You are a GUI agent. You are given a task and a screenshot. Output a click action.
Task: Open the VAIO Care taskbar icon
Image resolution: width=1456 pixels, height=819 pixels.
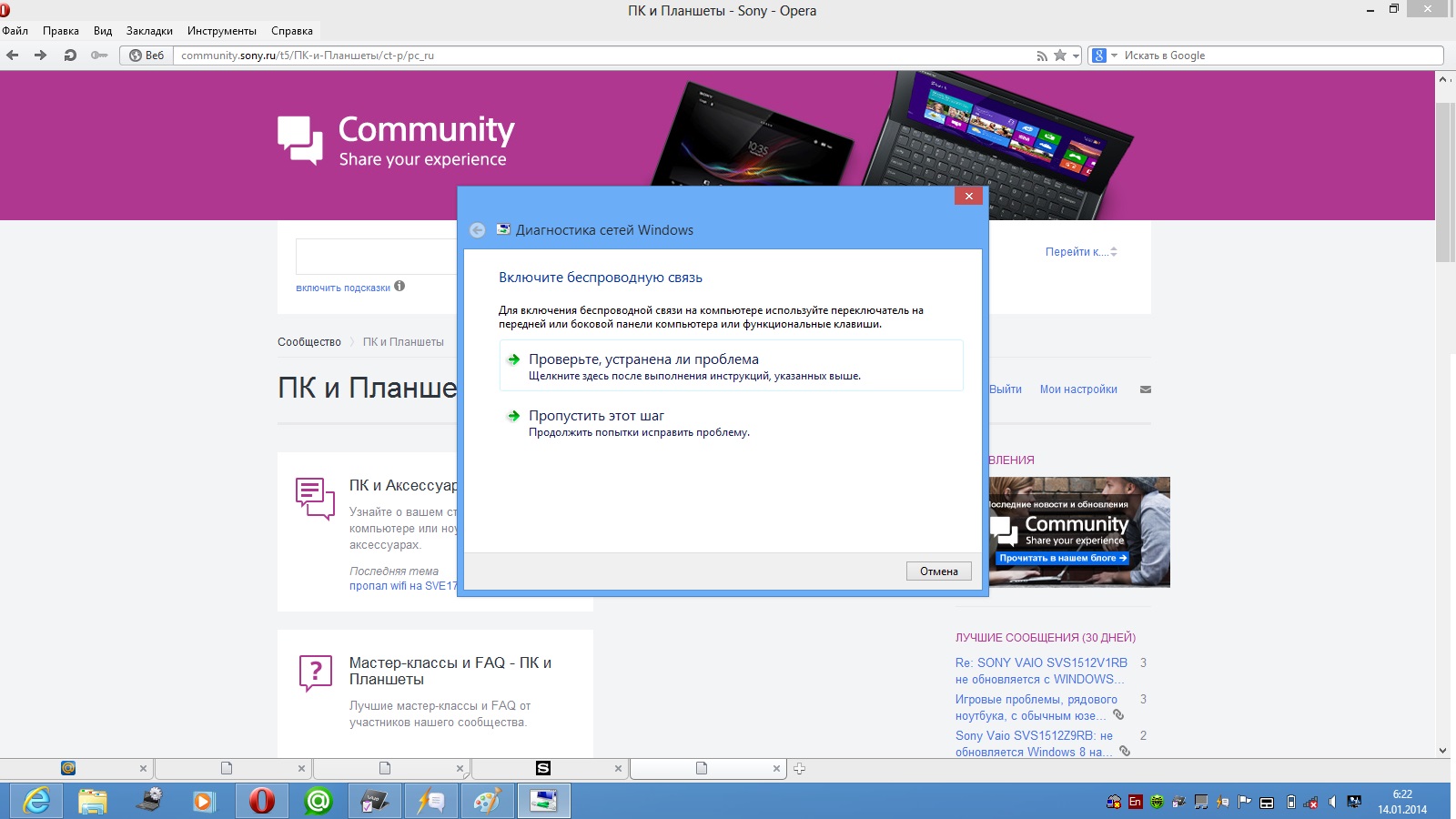(x=374, y=801)
